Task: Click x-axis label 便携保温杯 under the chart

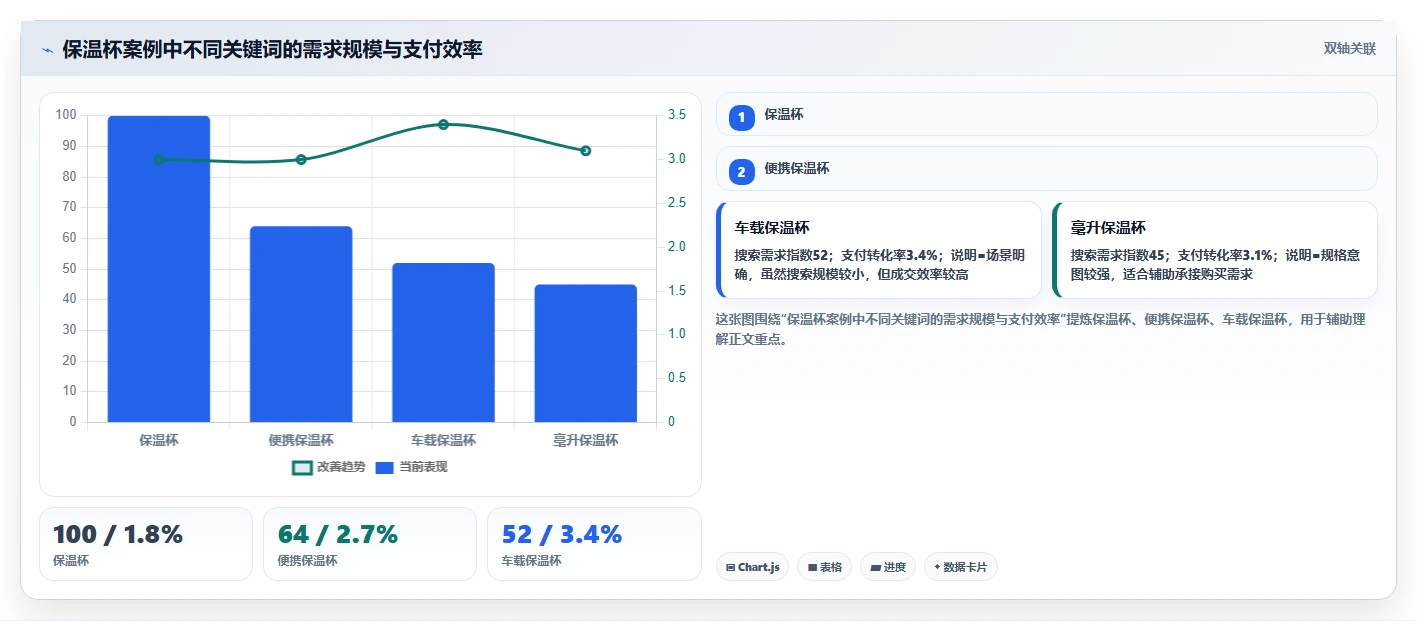Action: click(x=301, y=440)
